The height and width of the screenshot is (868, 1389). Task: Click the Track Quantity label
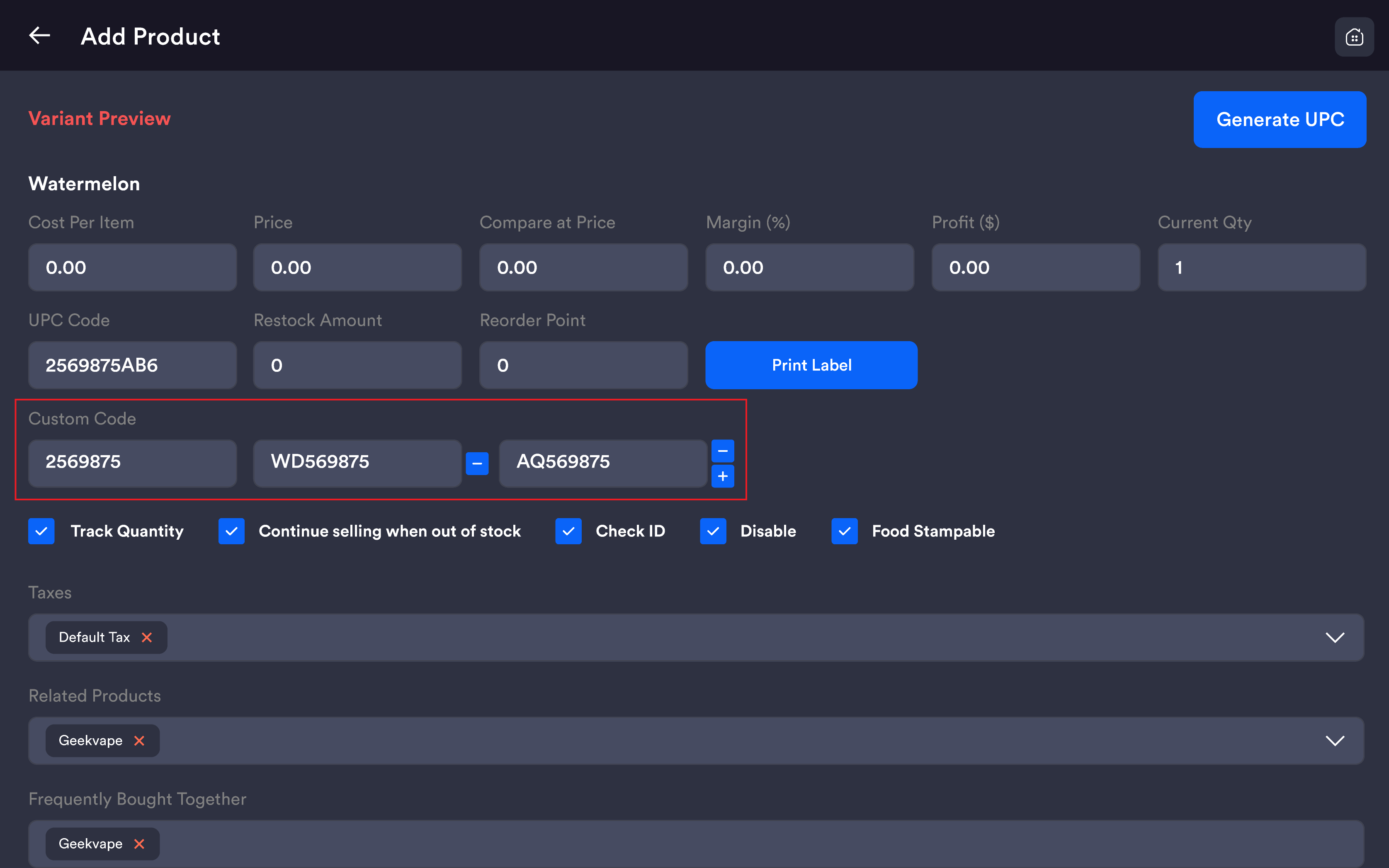(127, 531)
